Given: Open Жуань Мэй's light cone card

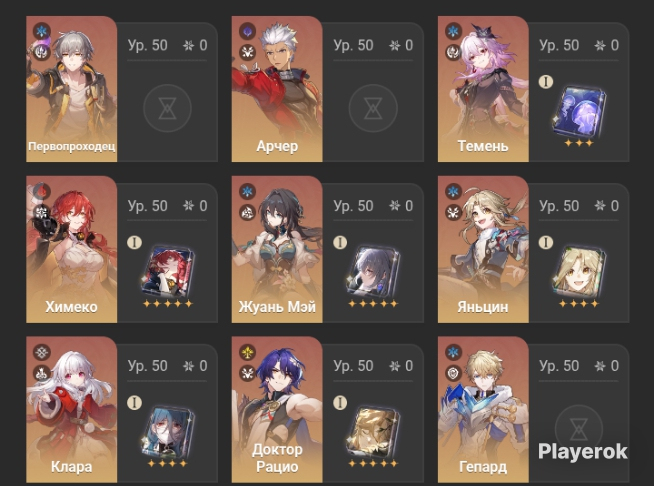Looking at the screenshot, I should (373, 272).
